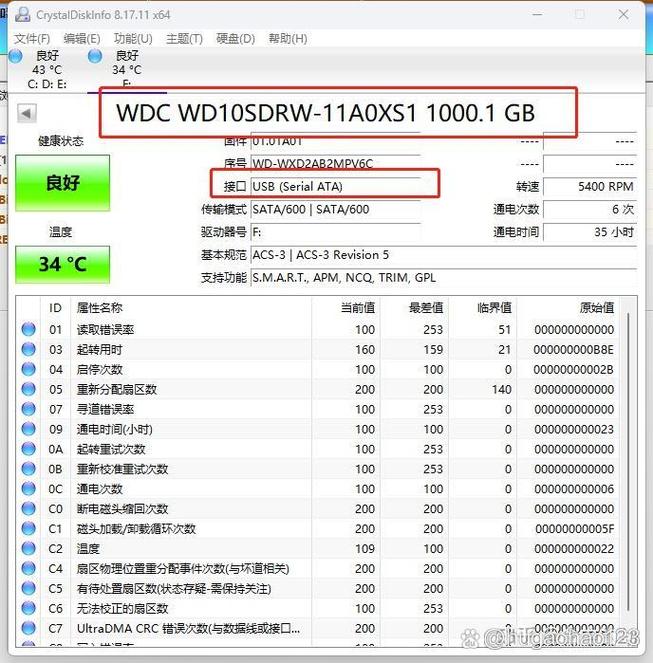
Task: Click the blue status orb of row C1
Action: point(28,528)
